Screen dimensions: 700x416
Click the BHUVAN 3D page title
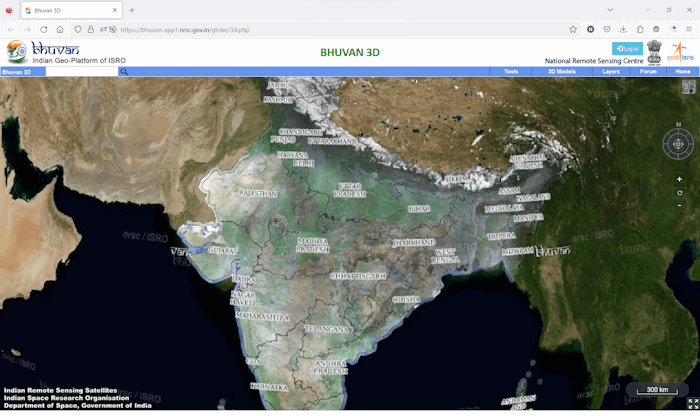(x=350, y=53)
